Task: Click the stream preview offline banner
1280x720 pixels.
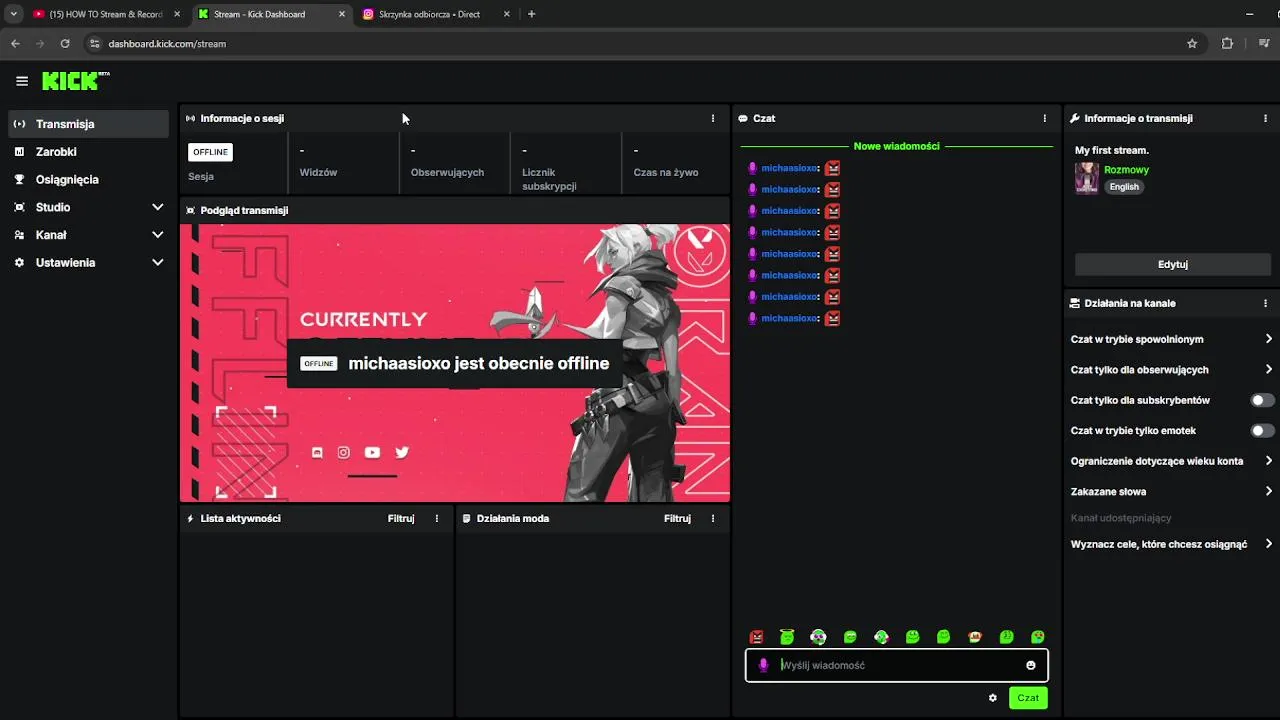Action: 455,363
